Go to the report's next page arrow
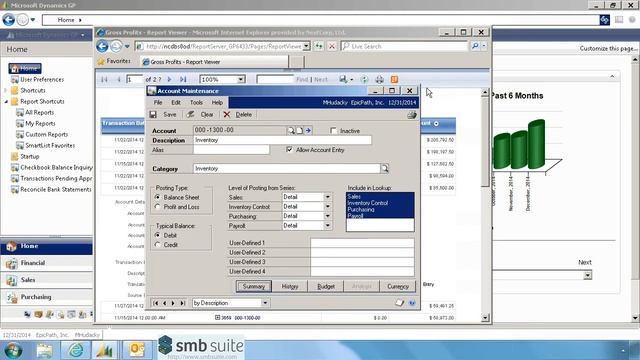The height and width of the screenshot is (360, 640). coord(169,79)
